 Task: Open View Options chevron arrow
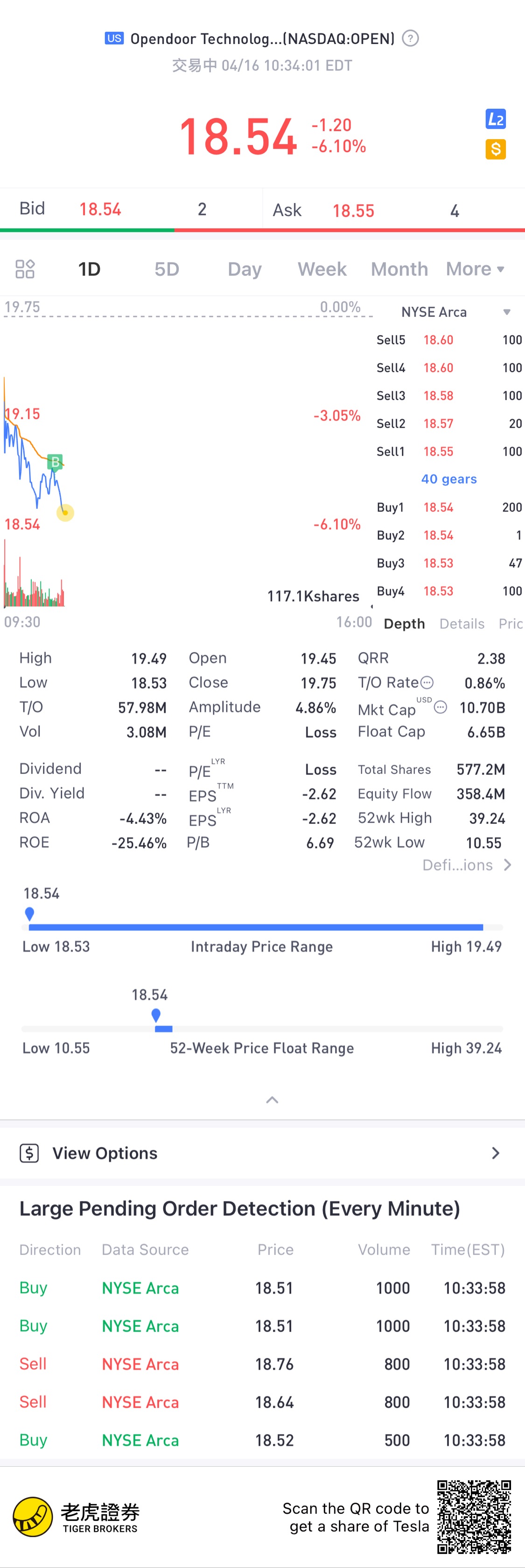pyautogui.click(x=495, y=1153)
